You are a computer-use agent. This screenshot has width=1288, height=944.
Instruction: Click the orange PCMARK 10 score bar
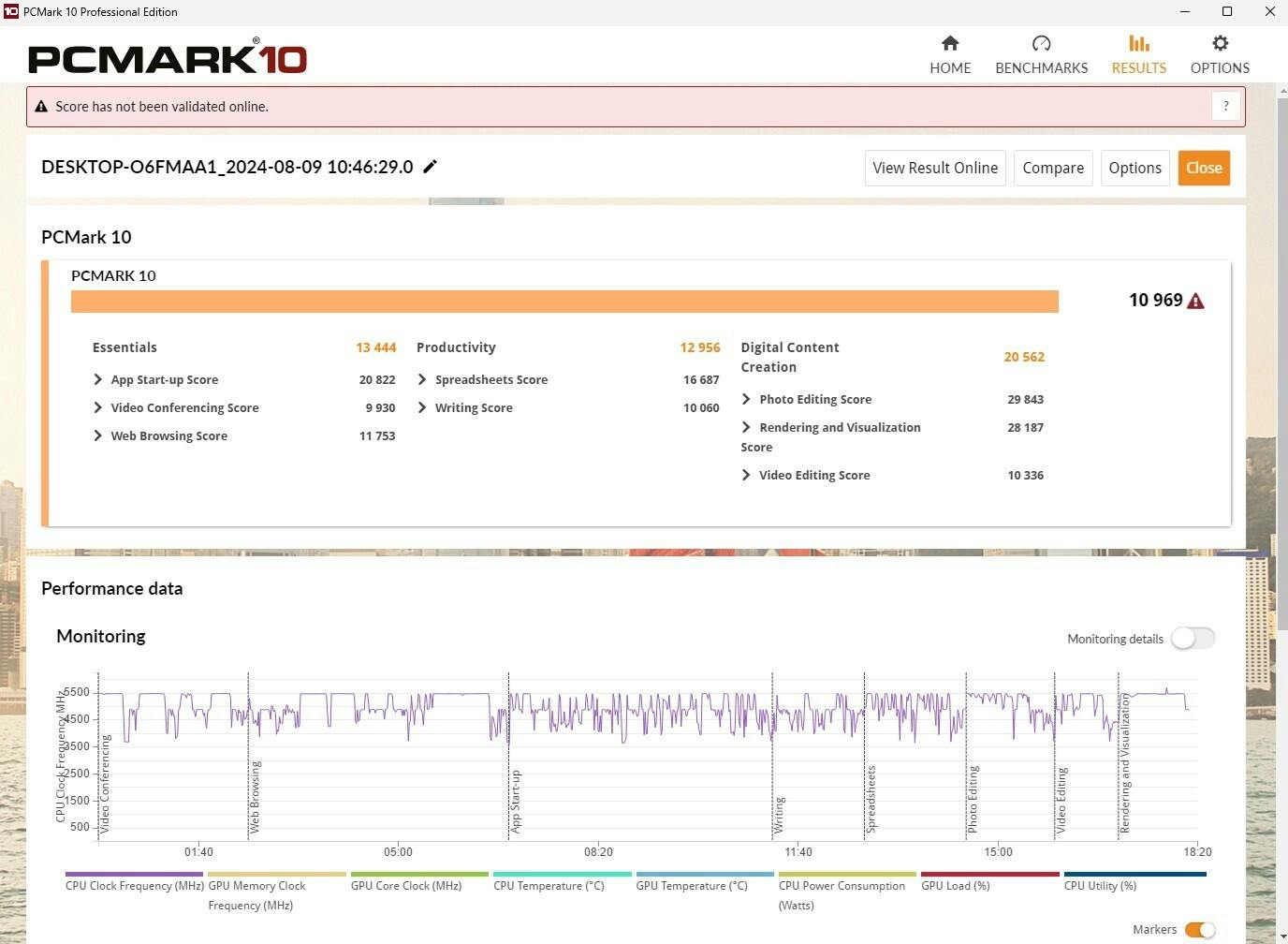click(564, 302)
